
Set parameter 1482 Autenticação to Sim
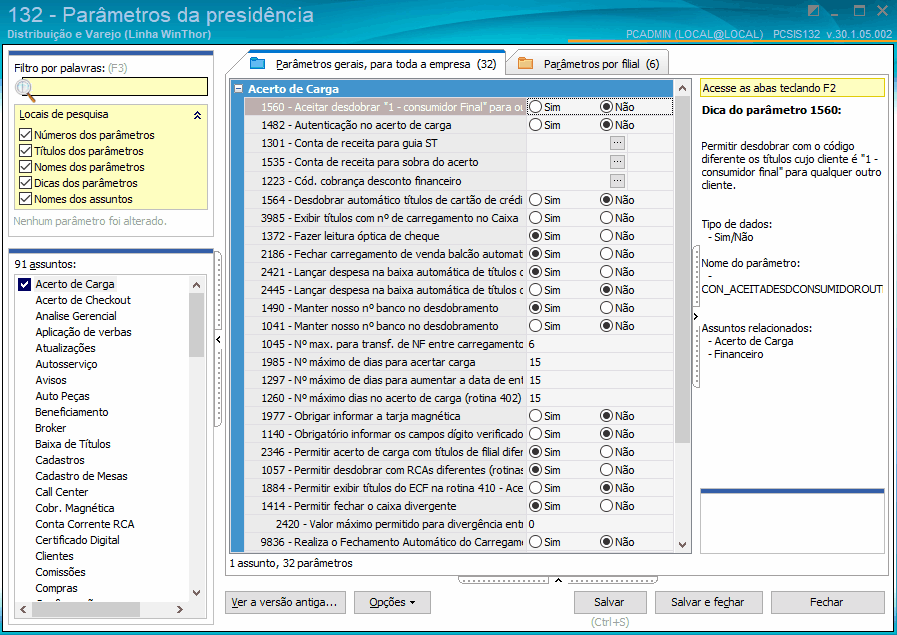click(x=535, y=125)
